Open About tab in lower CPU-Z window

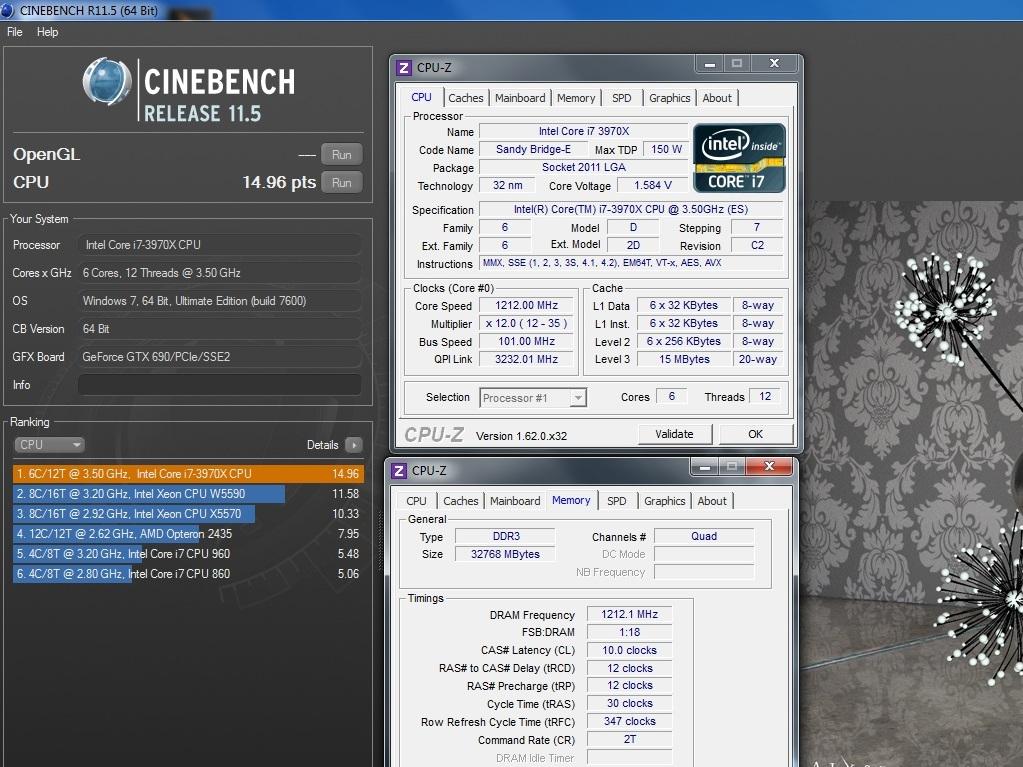(712, 501)
